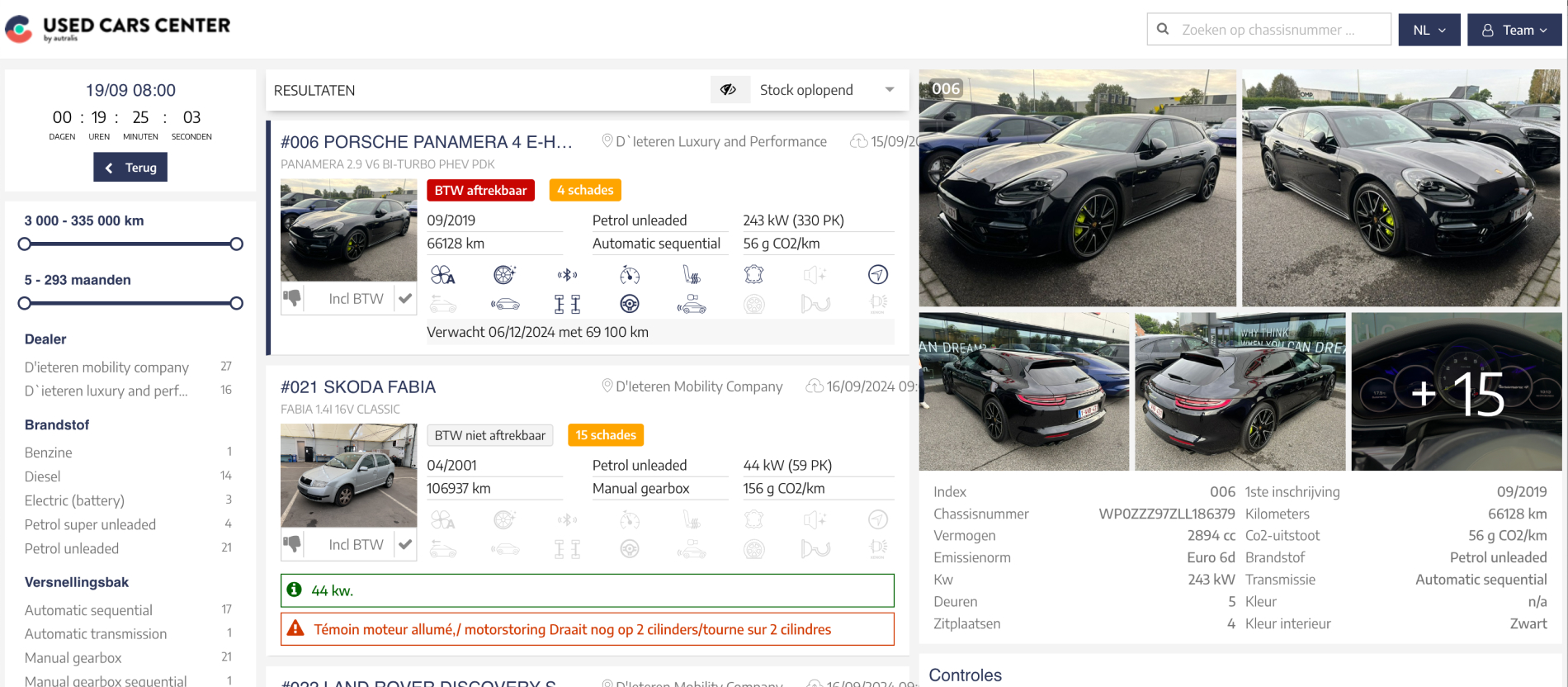This screenshot has height=687, width=1568.
Task: Select heated seats icon on Porsche listing
Action: pyautogui.click(x=692, y=275)
